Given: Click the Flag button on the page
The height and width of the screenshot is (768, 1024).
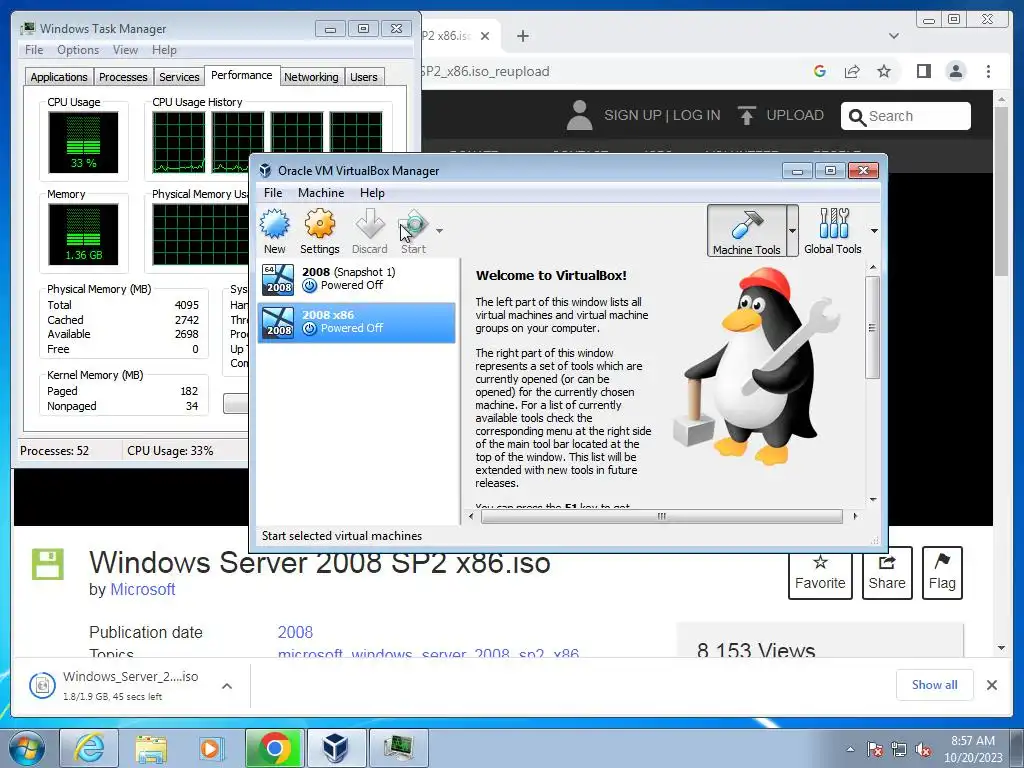Looking at the screenshot, I should [942, 573].
